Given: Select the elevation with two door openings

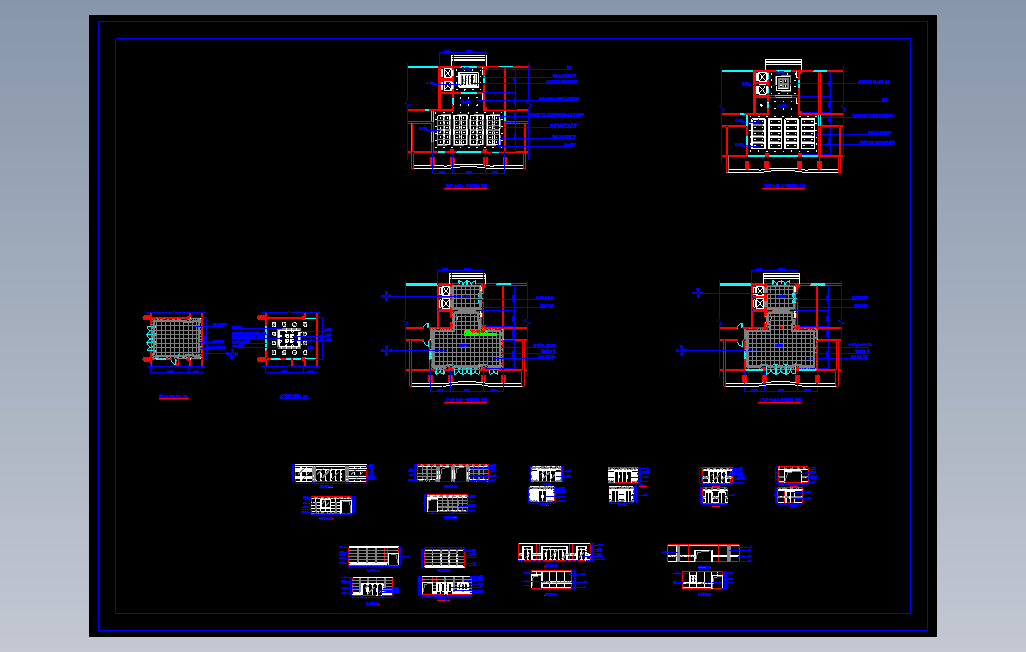Looking at the screenshot, I should 453,473.
